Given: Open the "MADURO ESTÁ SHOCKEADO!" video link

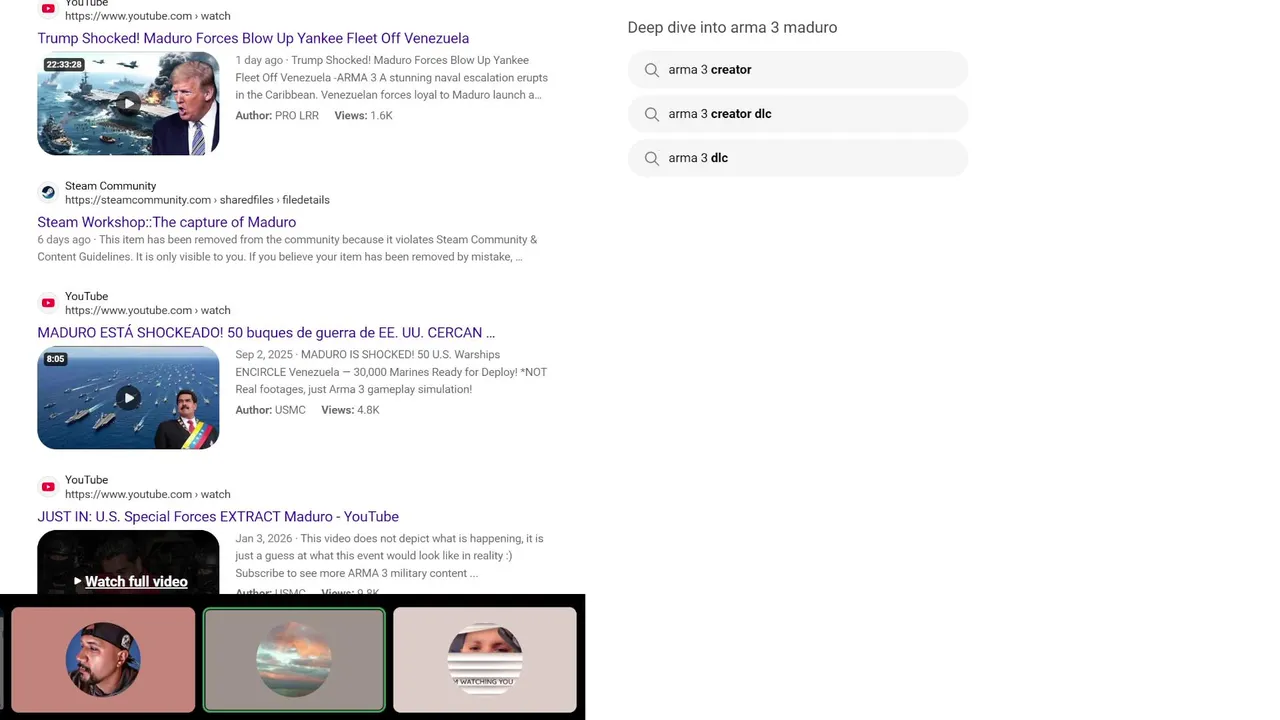Looking at the screenshot, I should tap(266, 332).
